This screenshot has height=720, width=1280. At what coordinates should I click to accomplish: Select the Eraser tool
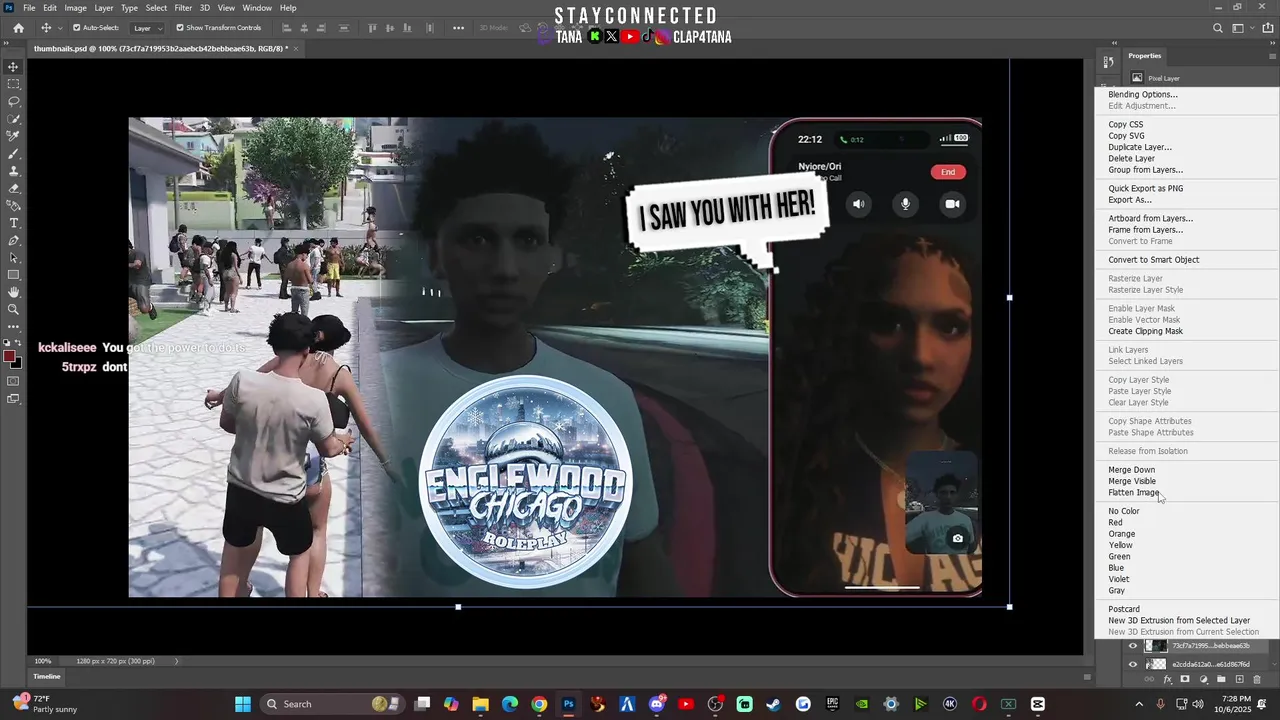coord(13,188)
